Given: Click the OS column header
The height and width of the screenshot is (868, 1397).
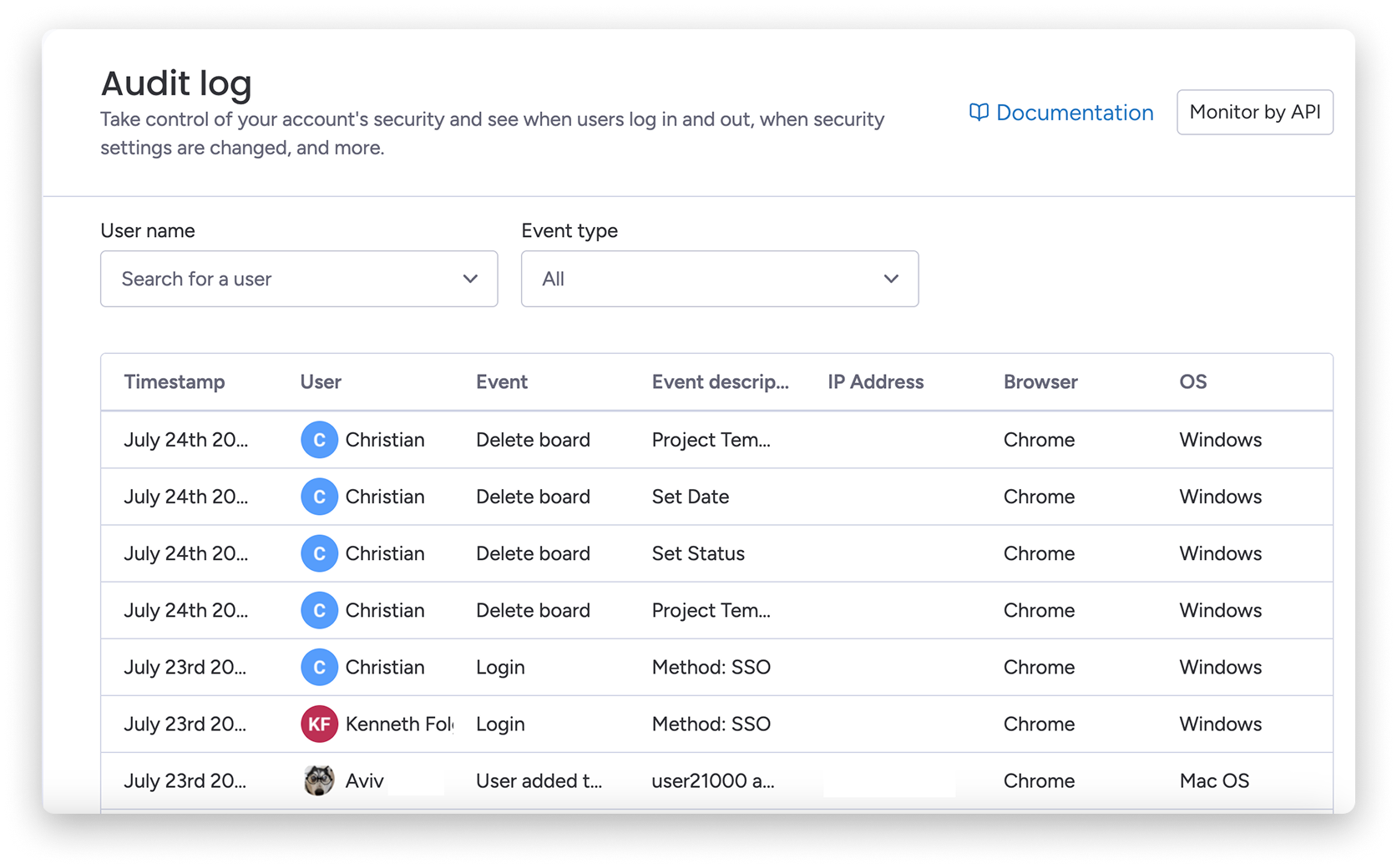Looking at the screenshot, I should (1192, 382).
